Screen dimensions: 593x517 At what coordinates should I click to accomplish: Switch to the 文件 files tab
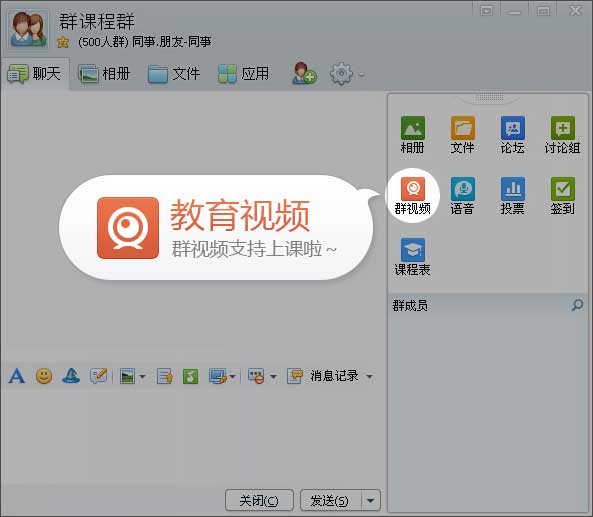(174, 74)
